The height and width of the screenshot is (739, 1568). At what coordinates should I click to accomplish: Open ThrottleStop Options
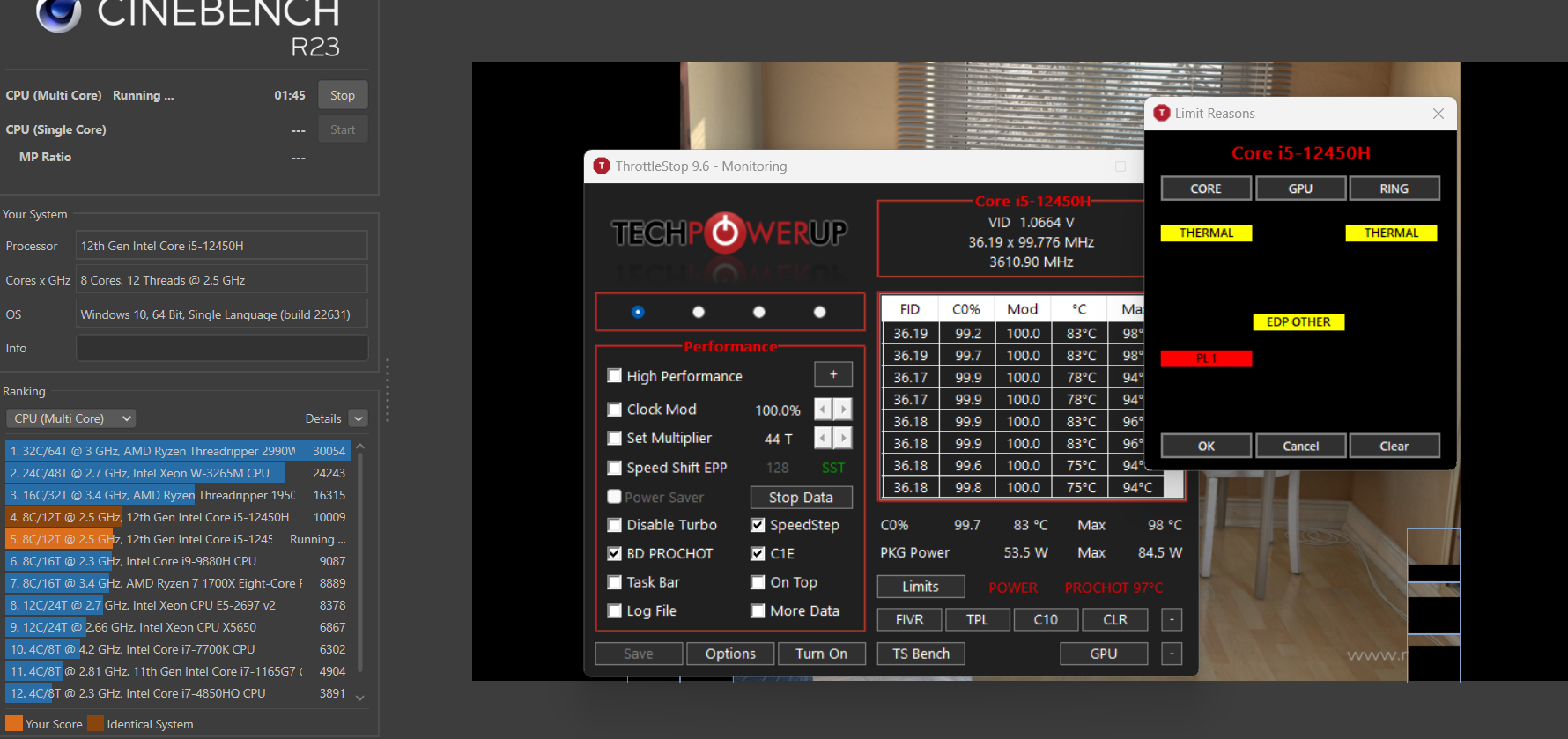[730, 654]
